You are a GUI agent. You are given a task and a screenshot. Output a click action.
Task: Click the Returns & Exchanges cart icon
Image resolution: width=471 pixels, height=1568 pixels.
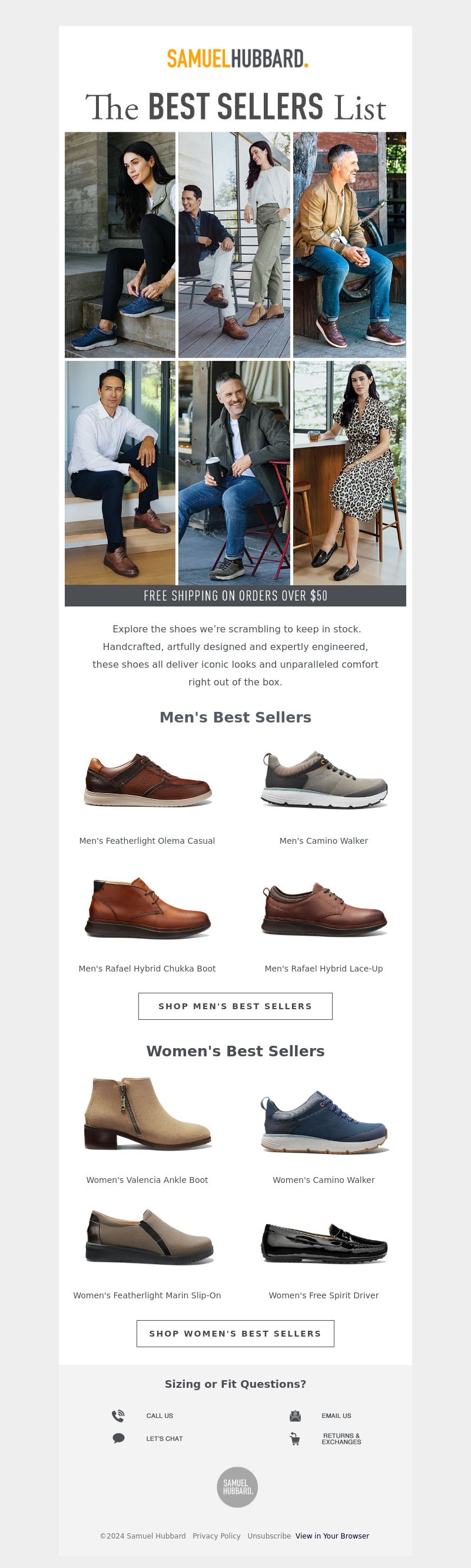click(x=295, y=1439)
